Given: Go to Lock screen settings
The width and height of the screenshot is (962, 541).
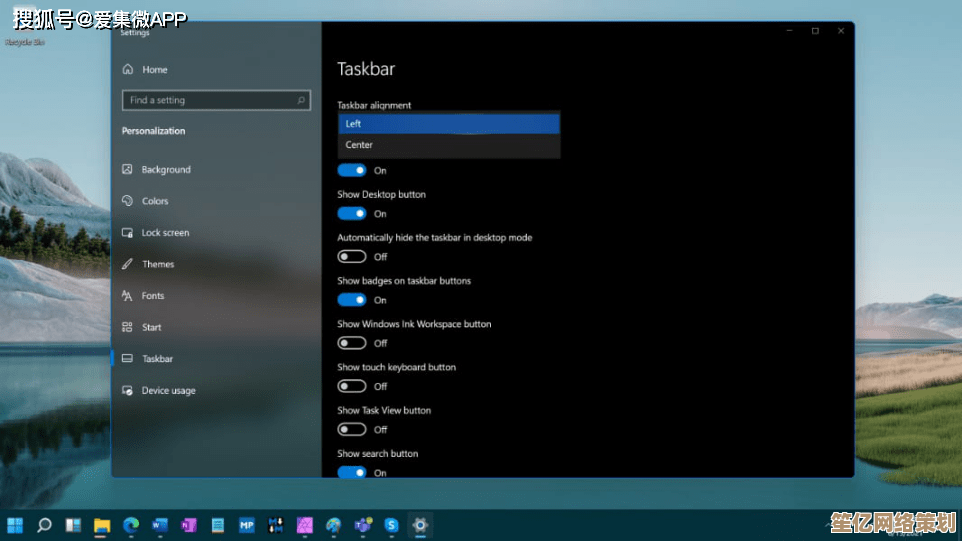Looking at the screenshot, I should [164, 233].
